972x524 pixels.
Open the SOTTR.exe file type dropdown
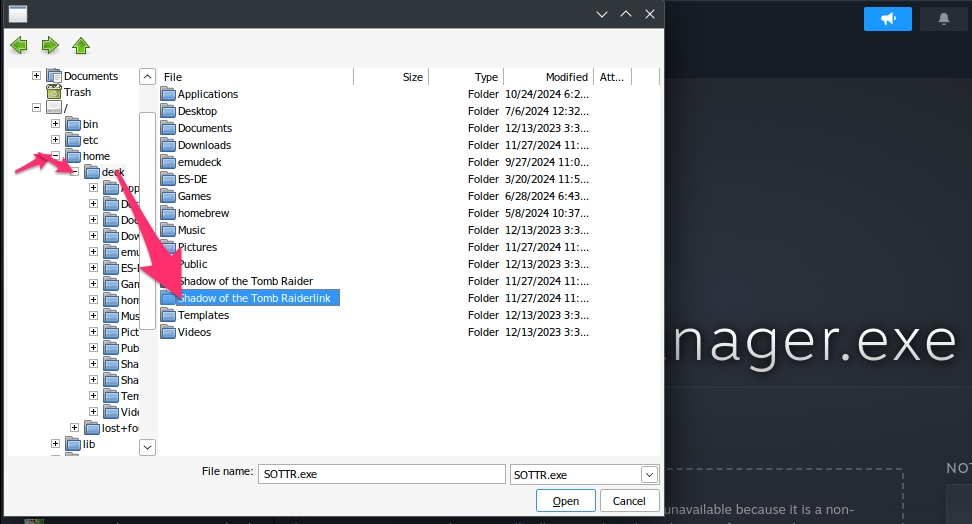click(x=649, y=475)
